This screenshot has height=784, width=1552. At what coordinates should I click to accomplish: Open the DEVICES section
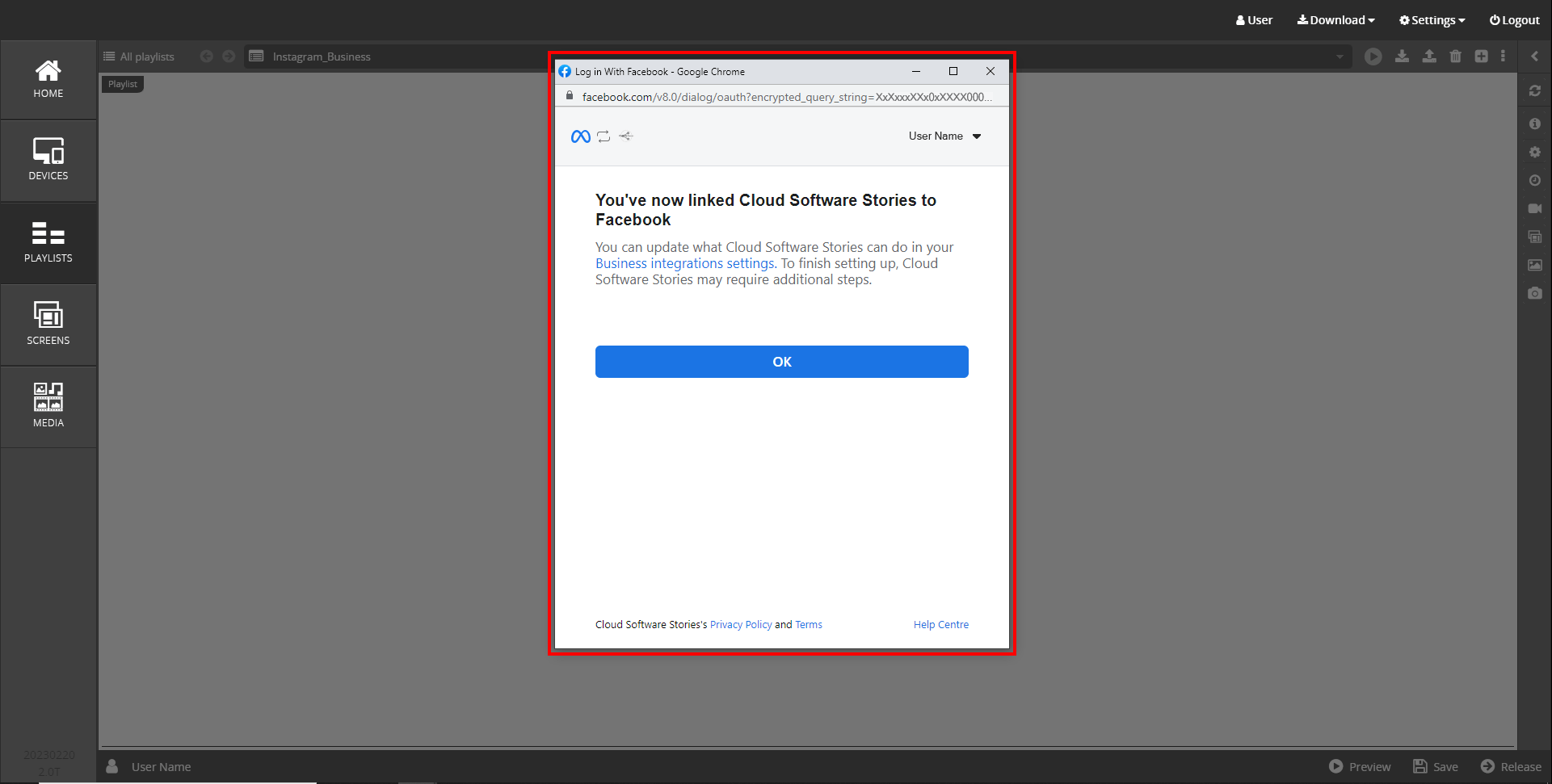click(48, 161)
